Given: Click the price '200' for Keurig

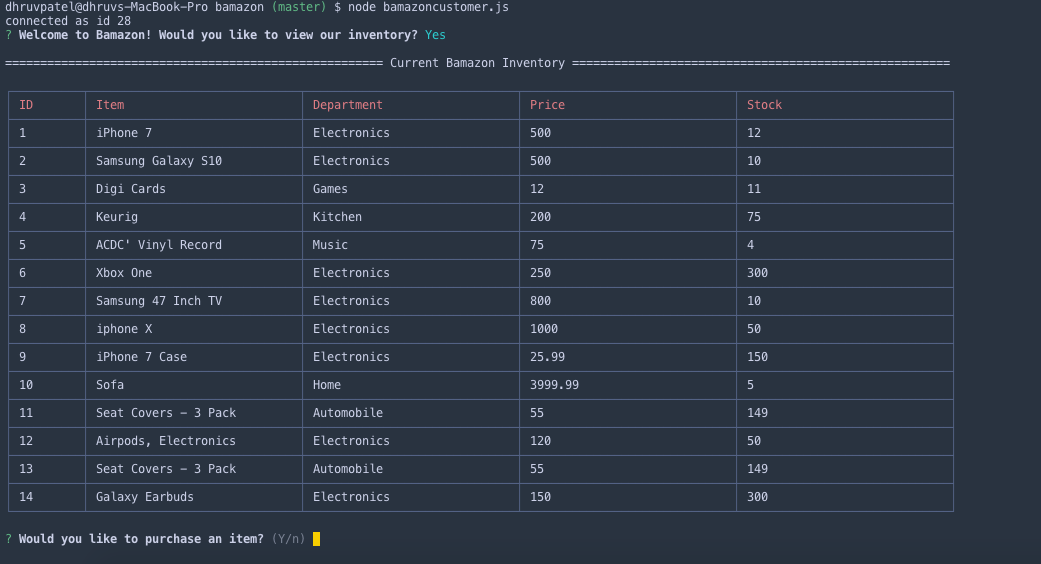Looking at the screenshot, I should click(540, 217).
